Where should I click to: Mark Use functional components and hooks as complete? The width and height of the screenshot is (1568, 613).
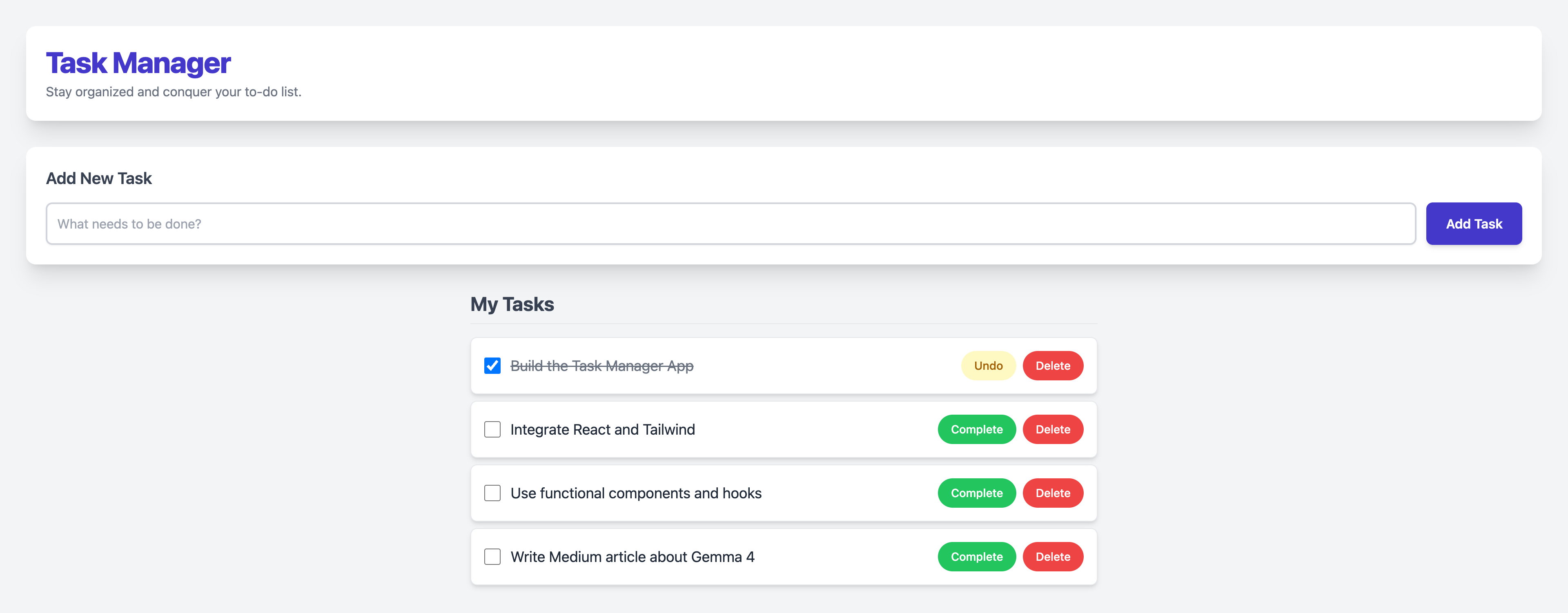tap(976, 493)
